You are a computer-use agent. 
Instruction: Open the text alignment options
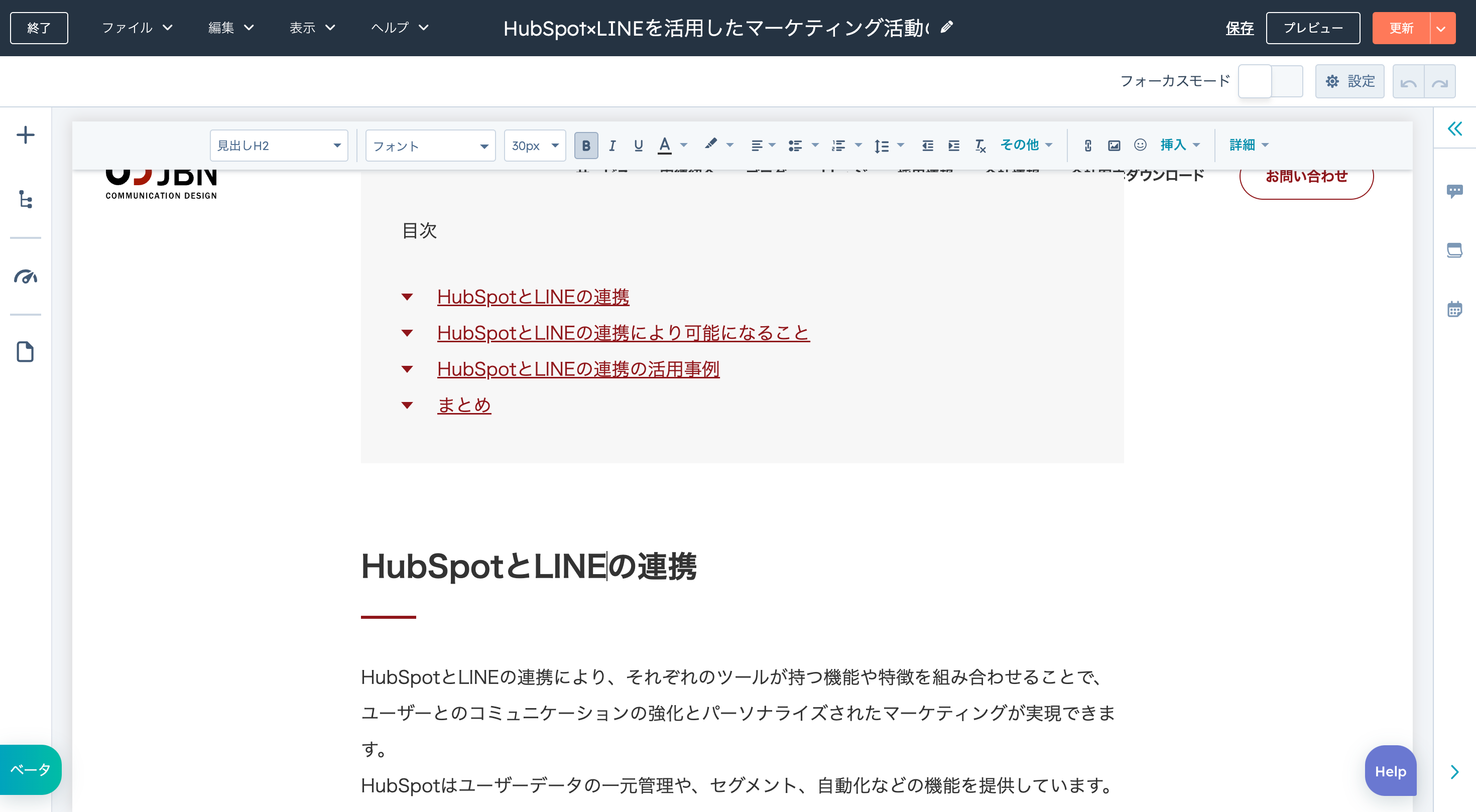pos(763,146)
